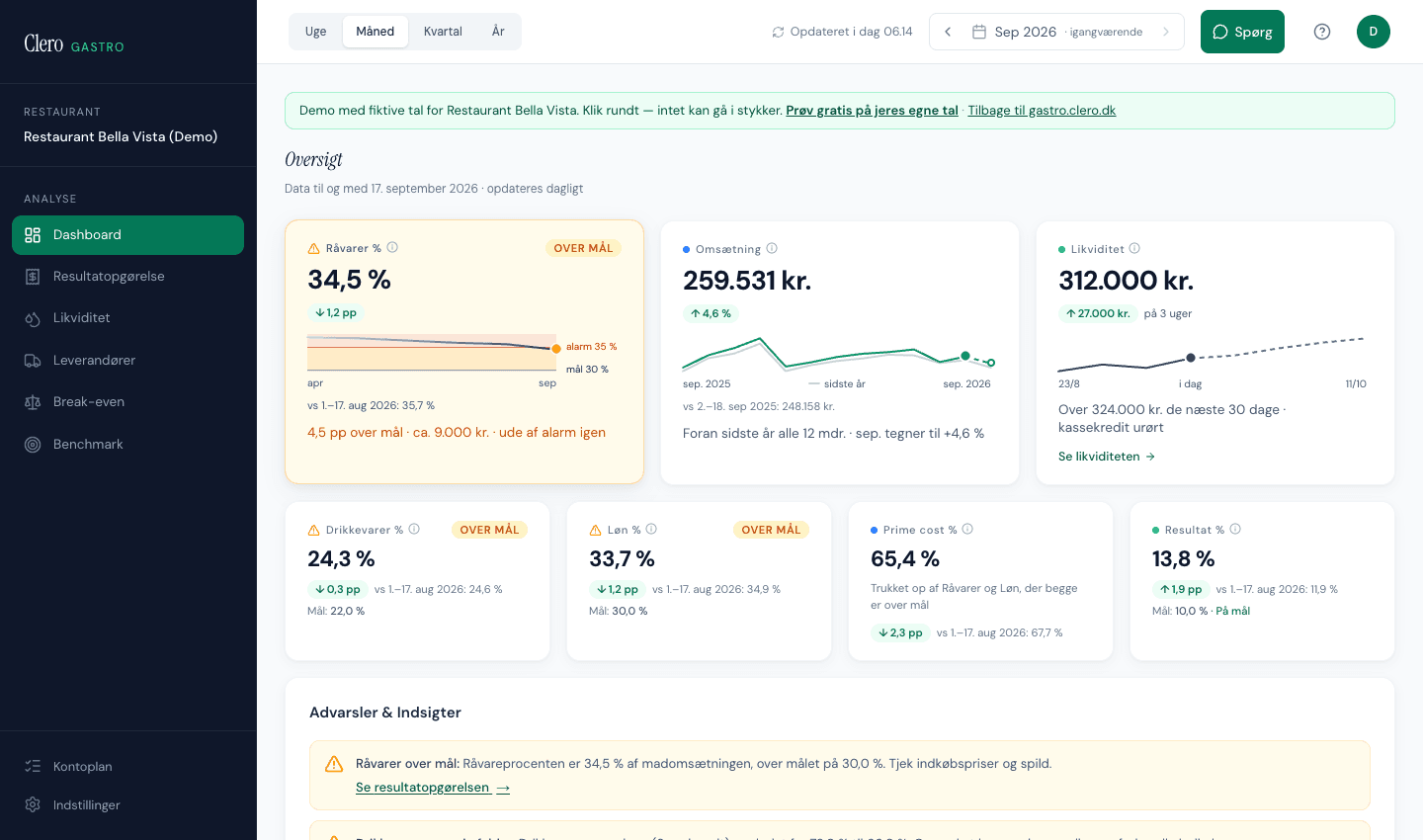The image size is (1423, 840).
Task: Open Indstillinger settings
Action: tap(128, 805)
